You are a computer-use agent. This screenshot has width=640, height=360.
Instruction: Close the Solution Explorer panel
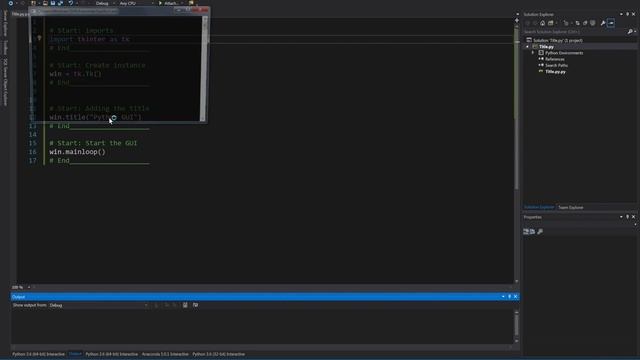tap(633, 14)
